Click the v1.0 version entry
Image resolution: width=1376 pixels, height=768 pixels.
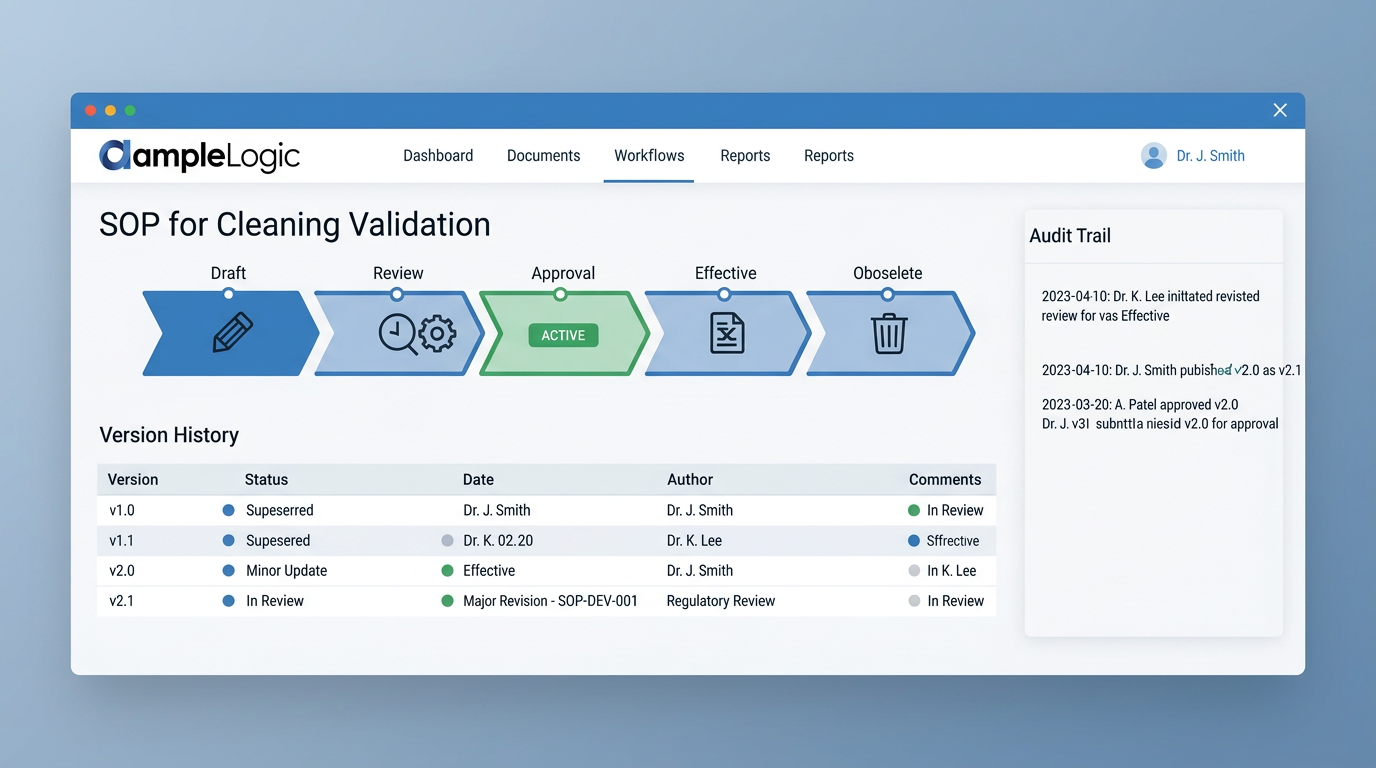pos(122,510)
